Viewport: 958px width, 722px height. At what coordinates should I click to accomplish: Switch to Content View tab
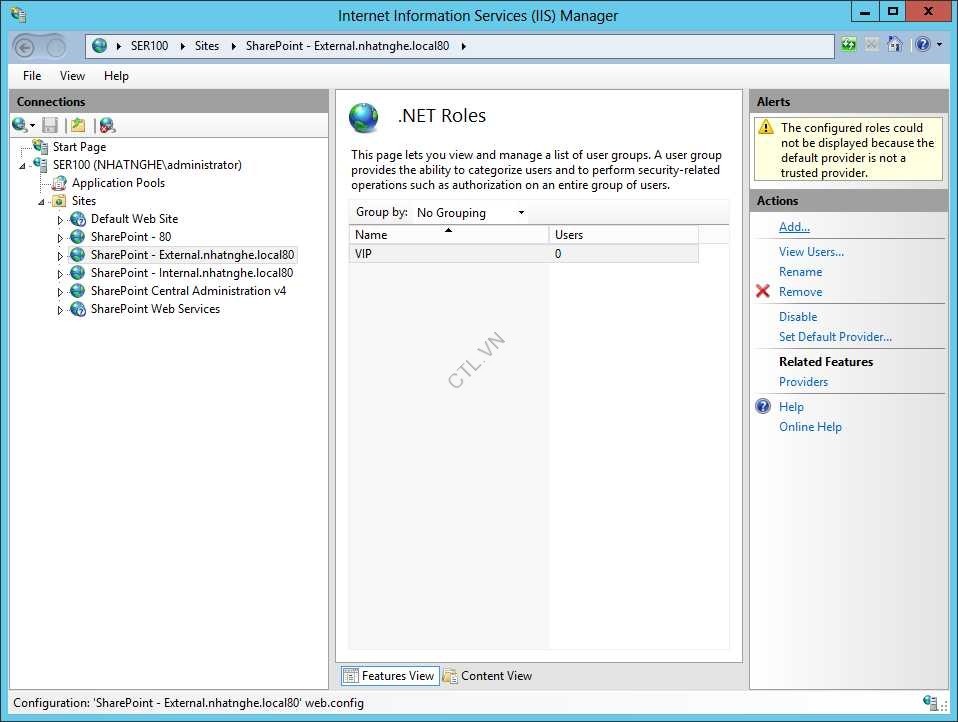pos(487,676)
